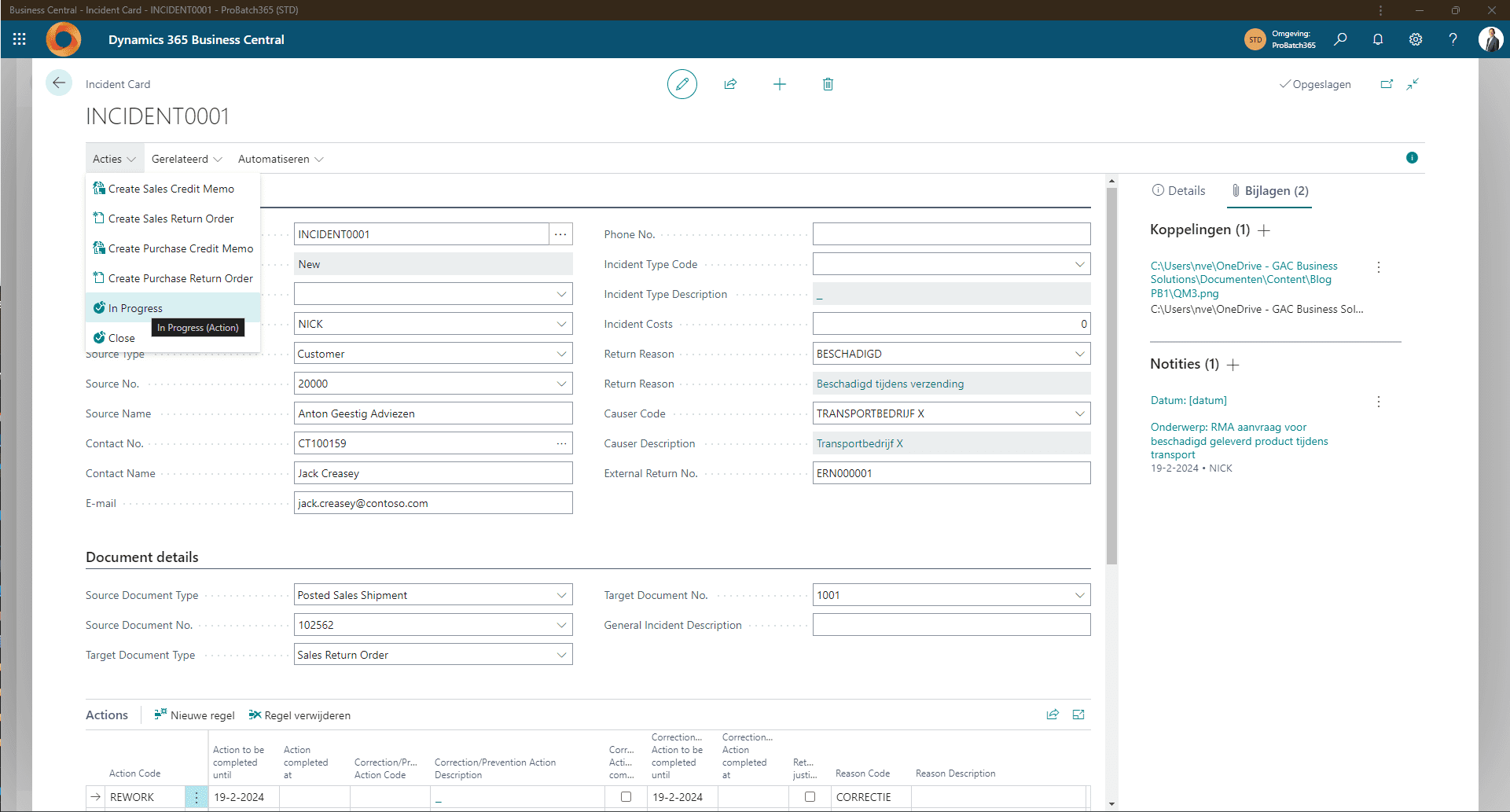Click Regel verwijderen in Actions
Viewport: 1510px width, 812px height.
pyautogui.click(x=299, y=715)
